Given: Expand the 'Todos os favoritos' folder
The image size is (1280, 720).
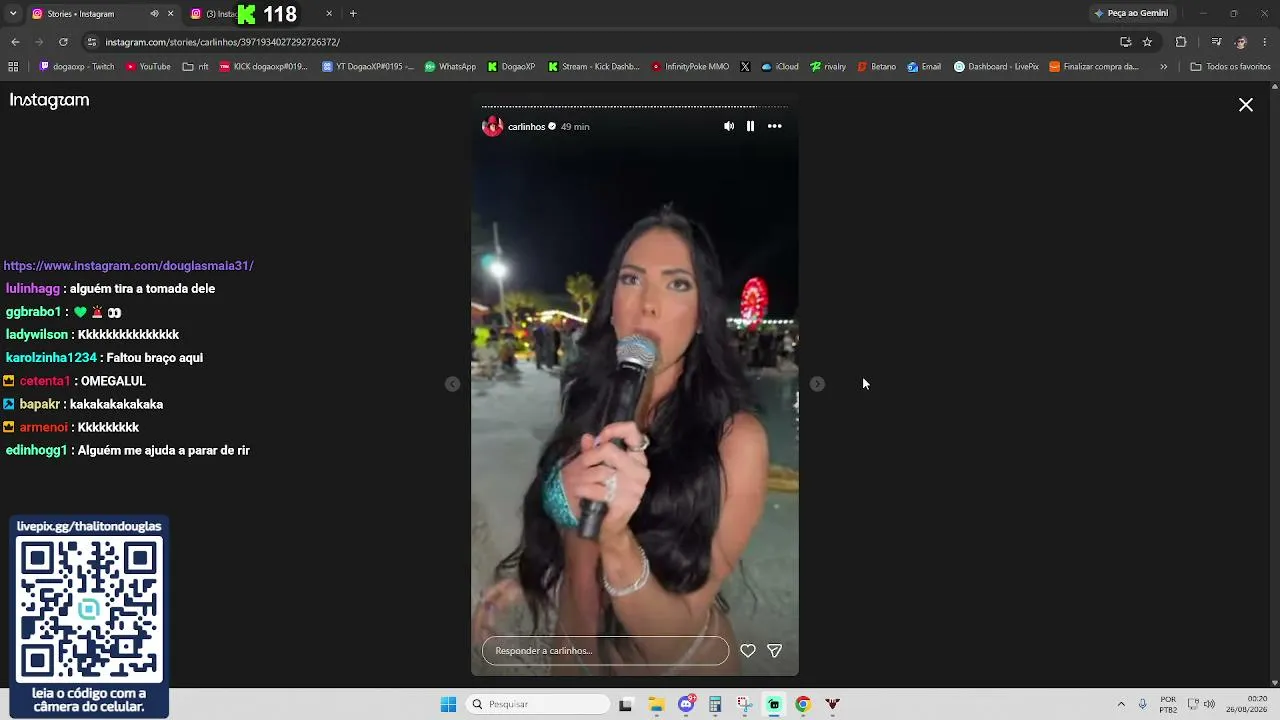Looking at the screenshot, I should tap(1230, 67).
